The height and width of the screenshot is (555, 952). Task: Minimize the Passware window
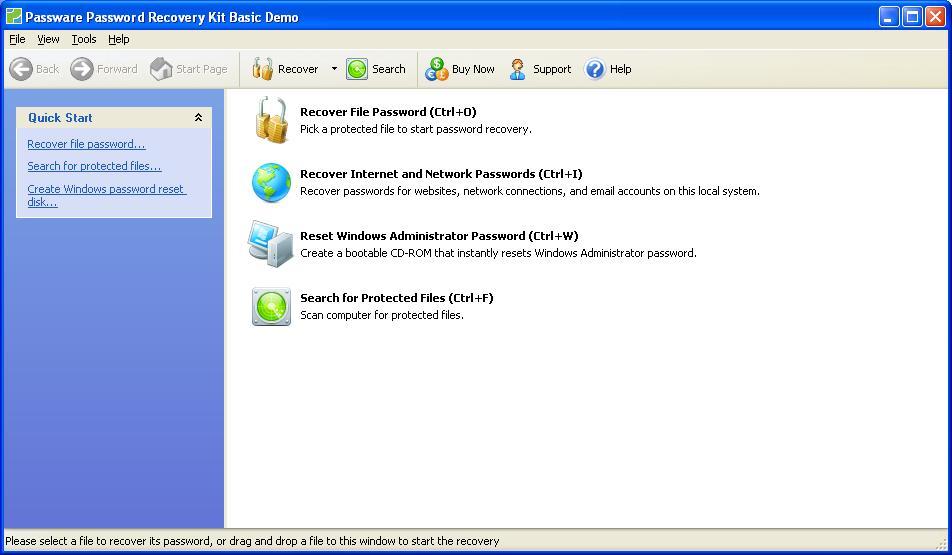[x=889, y=16]
